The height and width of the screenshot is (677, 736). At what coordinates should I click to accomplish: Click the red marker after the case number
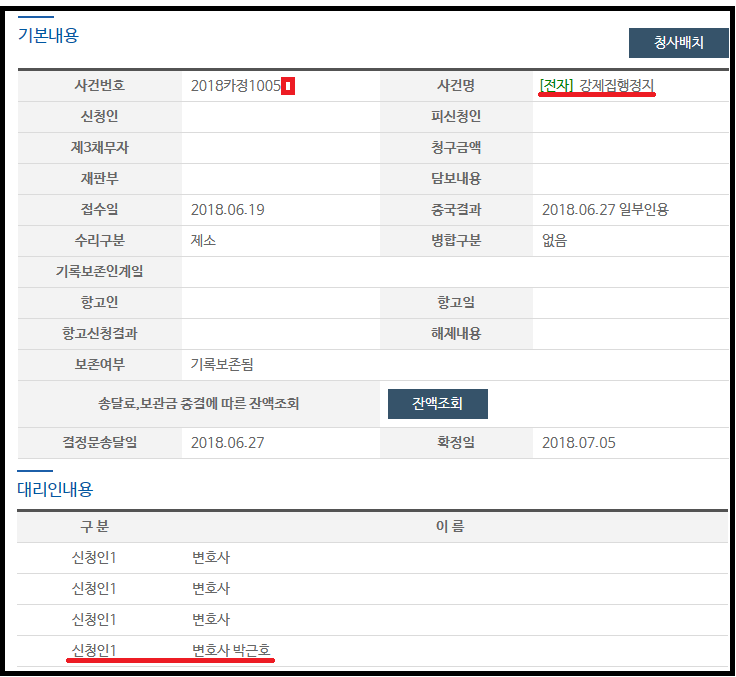[x=288, y=86]
